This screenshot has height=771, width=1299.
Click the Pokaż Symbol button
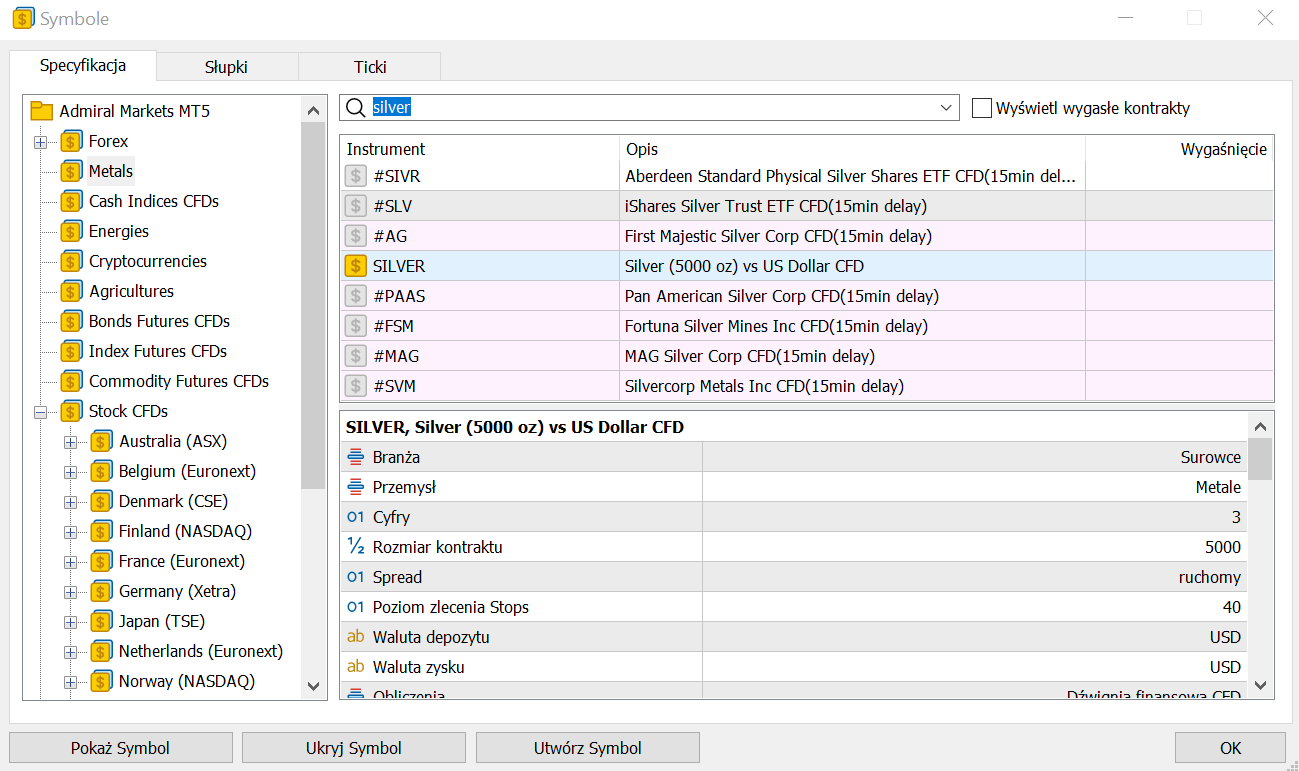point(121,748)
